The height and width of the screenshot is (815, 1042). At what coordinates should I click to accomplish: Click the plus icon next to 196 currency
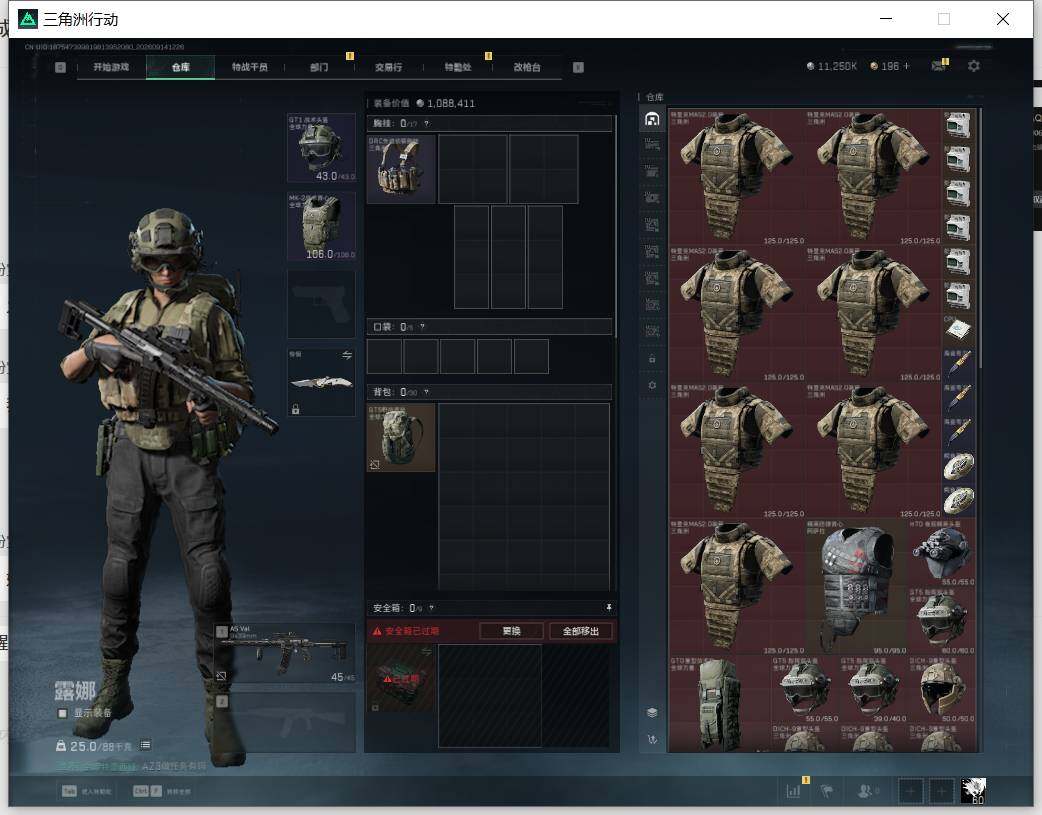906,66
